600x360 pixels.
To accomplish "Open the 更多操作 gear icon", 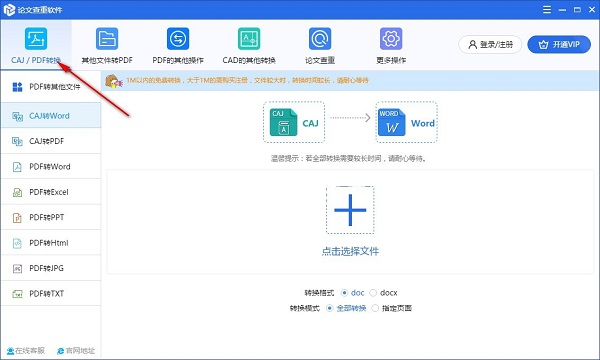I will (x=391, y=39).
